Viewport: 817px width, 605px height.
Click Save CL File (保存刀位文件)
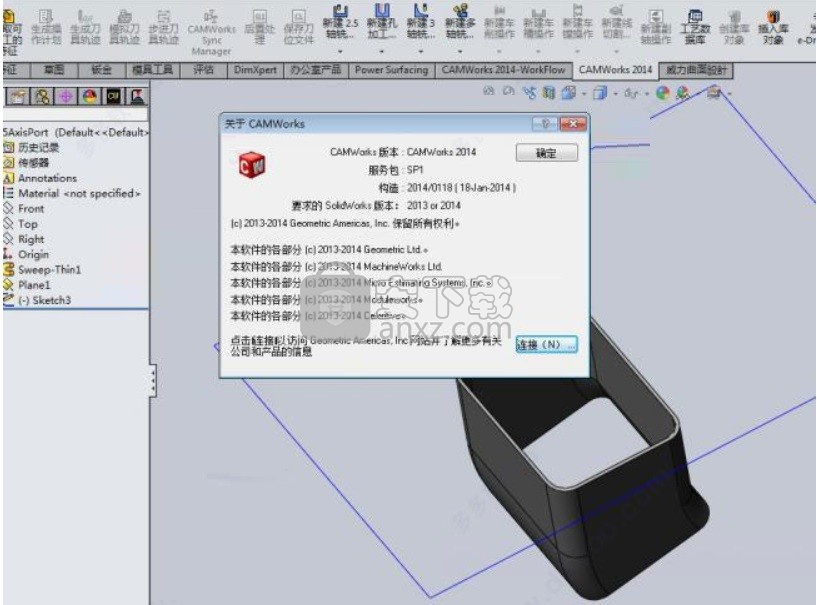pyautogui.click(x=299, y=27)
